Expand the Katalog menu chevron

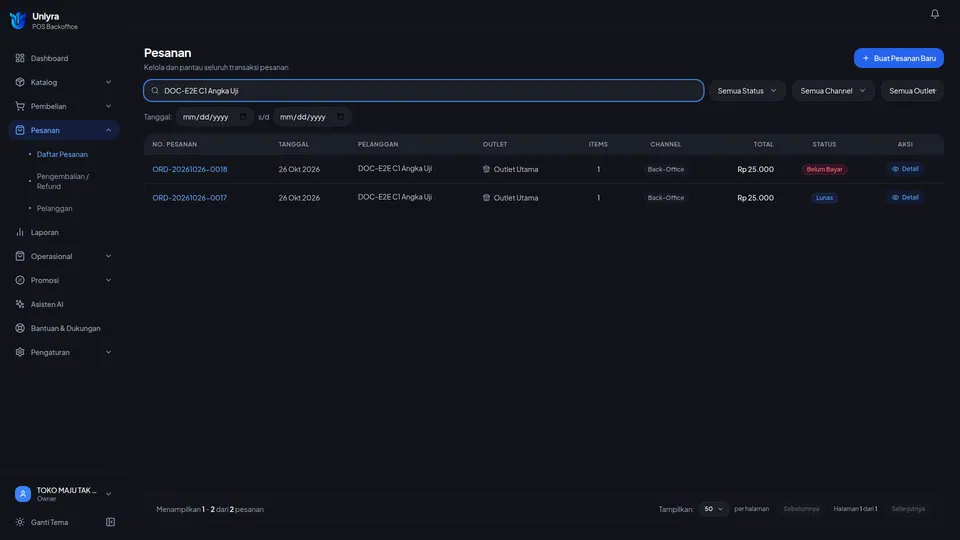pos(108,82)
